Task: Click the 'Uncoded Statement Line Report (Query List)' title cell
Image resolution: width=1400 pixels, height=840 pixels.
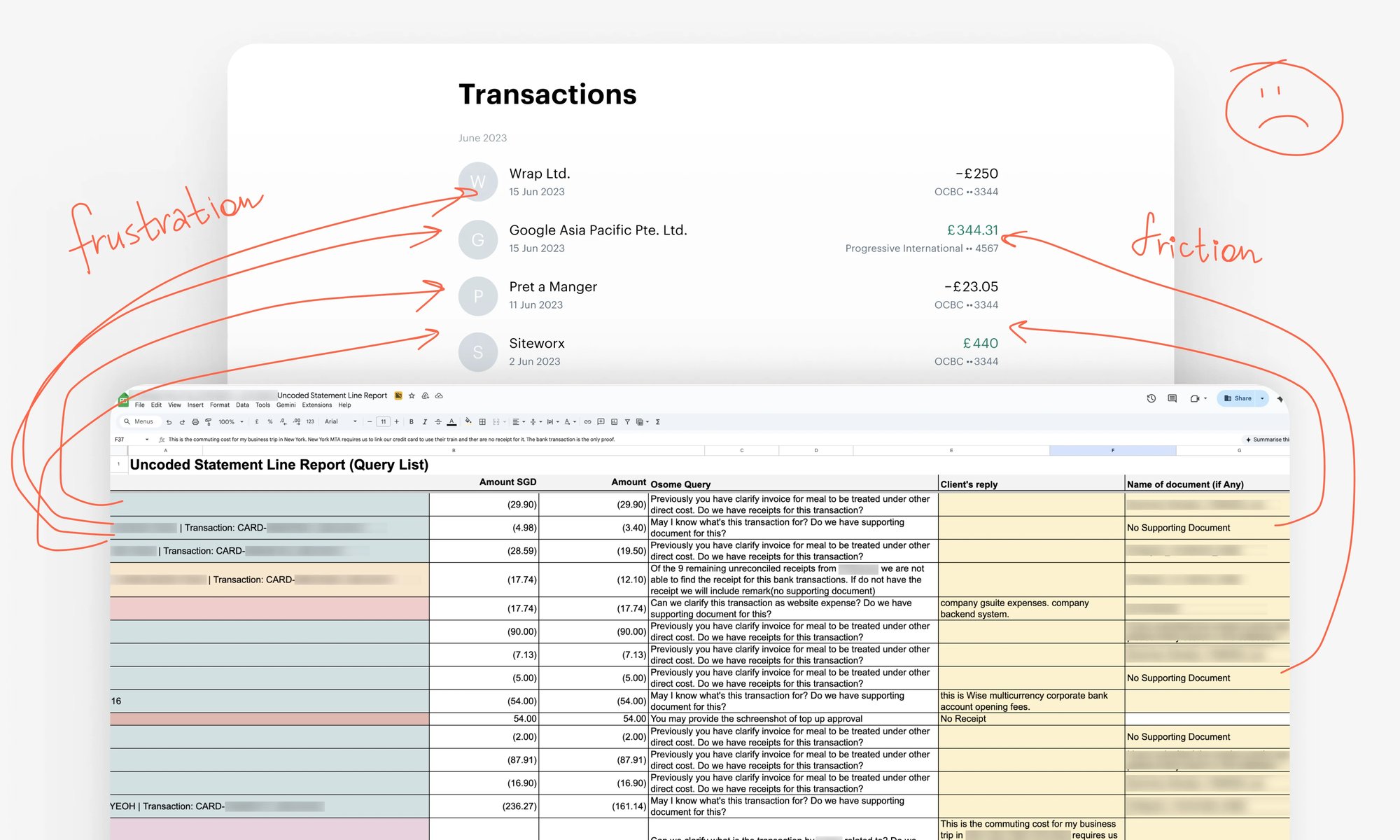Action: click(279, 465)
